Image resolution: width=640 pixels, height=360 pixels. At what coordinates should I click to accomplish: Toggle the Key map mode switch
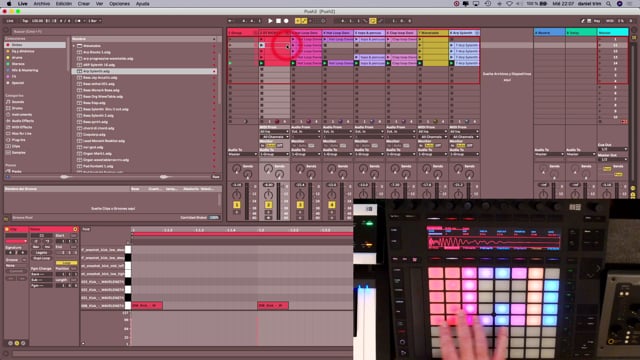[597, 20]
